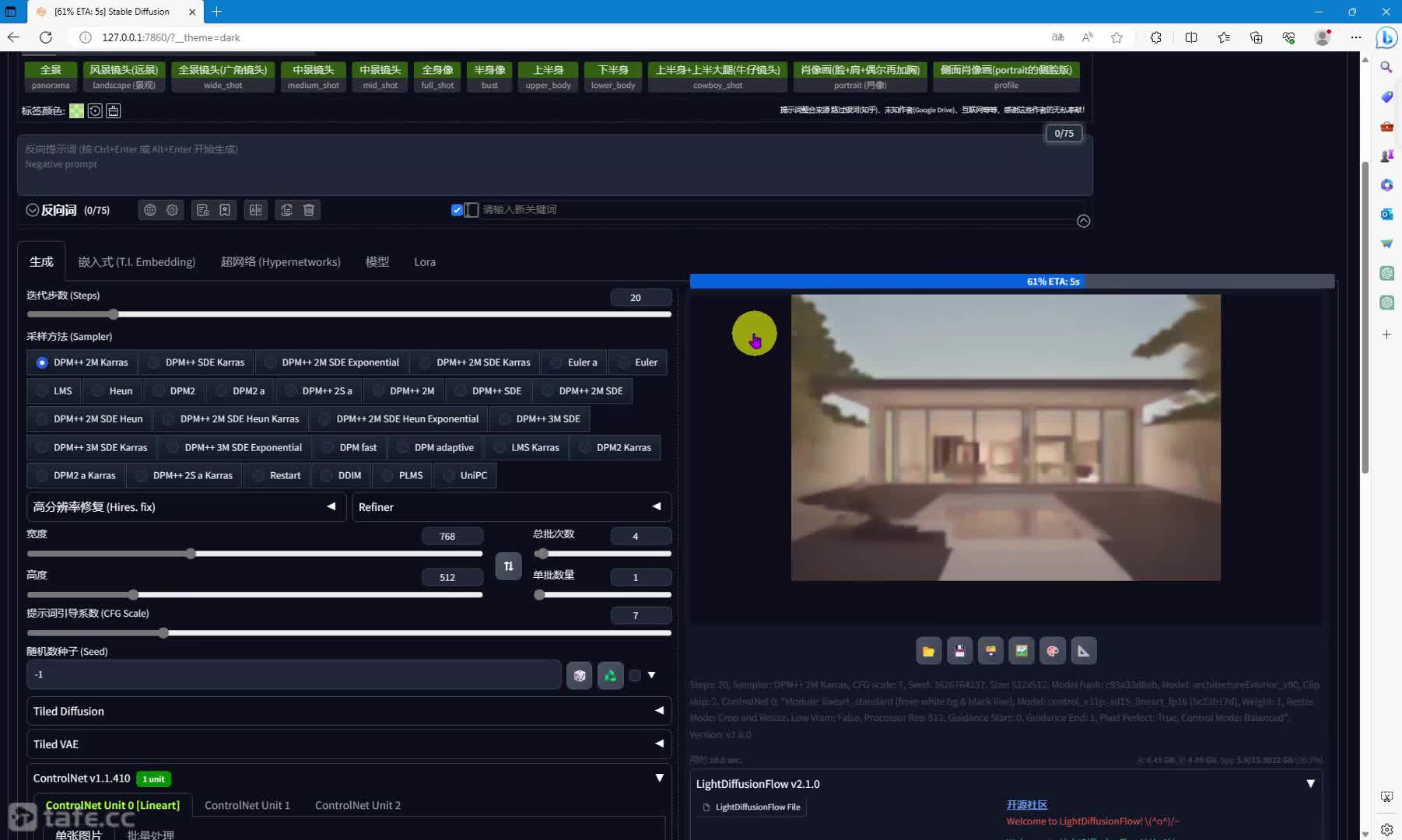Select the UniPC sampler
1402x840 pixels.
(465, 475)
